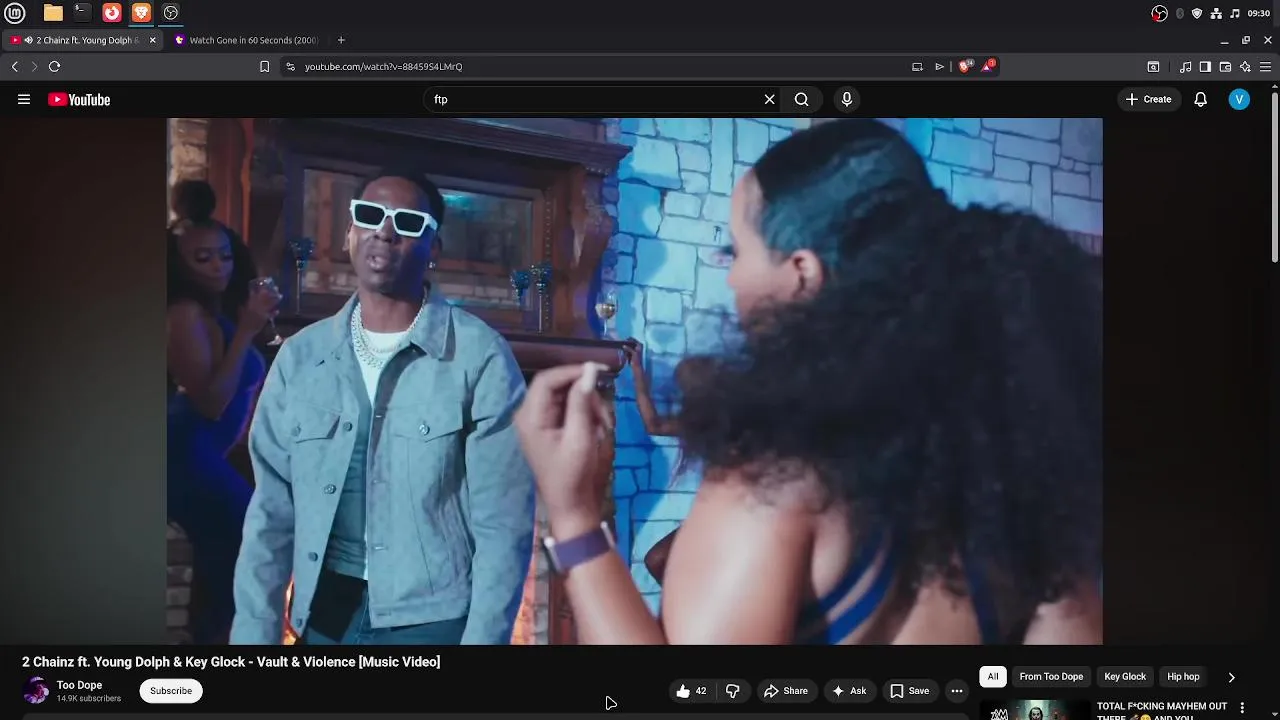Image resolution: width=1280 pixels, height=720 pixels.
Task: Open YouTube notifications bell
Action: click(x=1200, y=99)
